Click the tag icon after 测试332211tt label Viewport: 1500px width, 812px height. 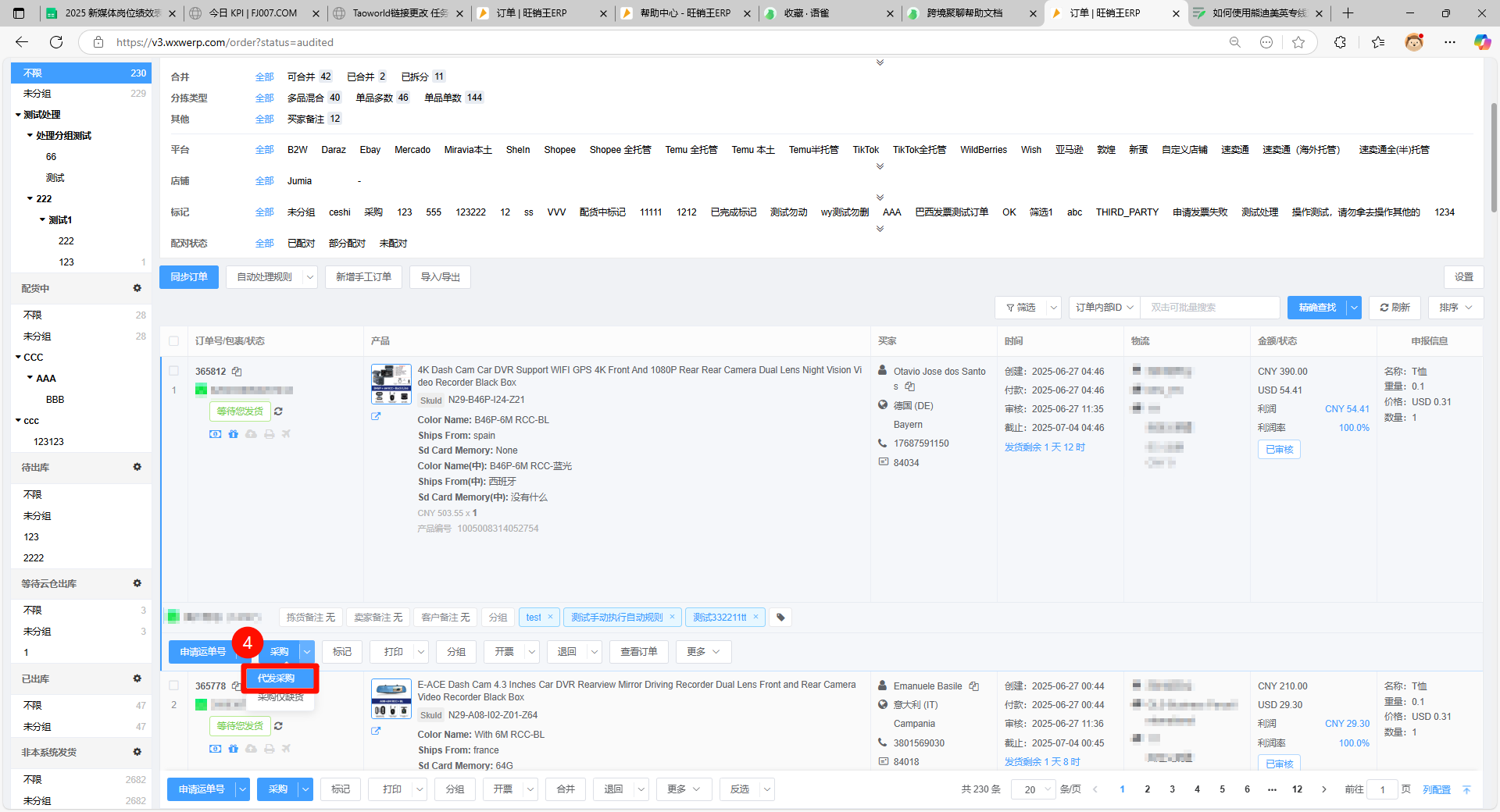(780, 618)
